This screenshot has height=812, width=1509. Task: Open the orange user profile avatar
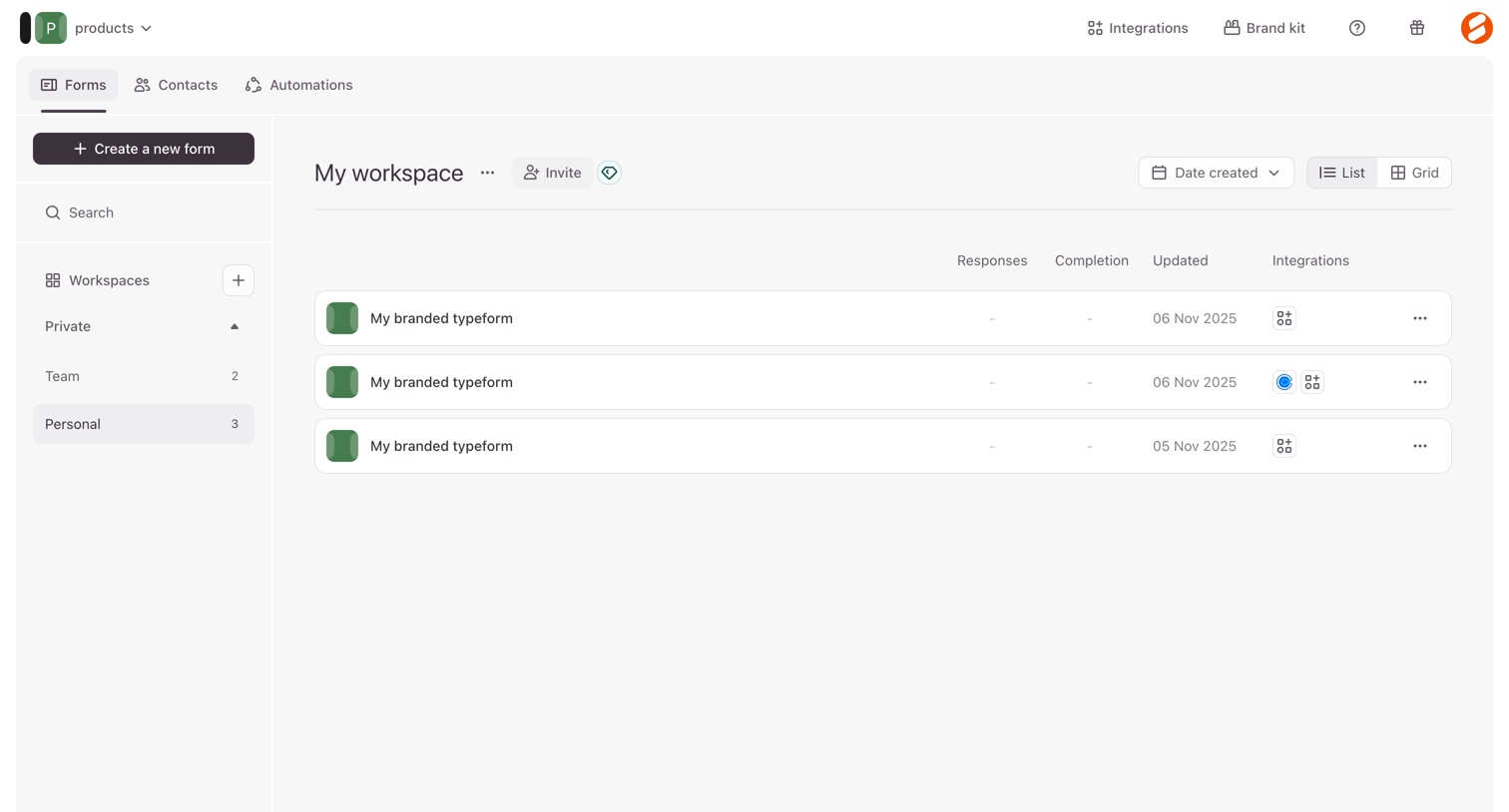pos(1476,28)
